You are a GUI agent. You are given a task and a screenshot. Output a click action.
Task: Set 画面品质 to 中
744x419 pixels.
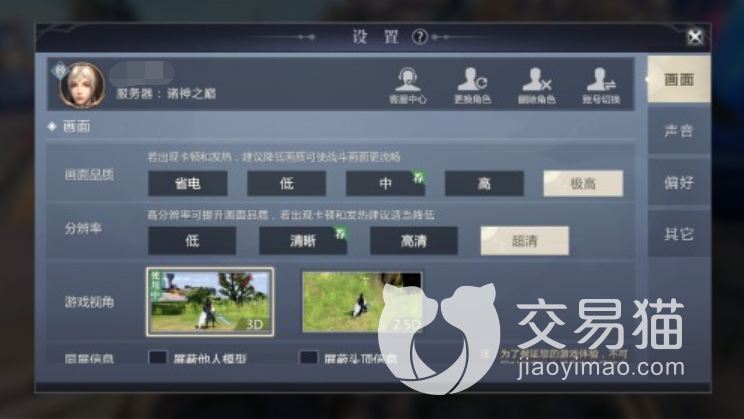(x=385, y=184)
